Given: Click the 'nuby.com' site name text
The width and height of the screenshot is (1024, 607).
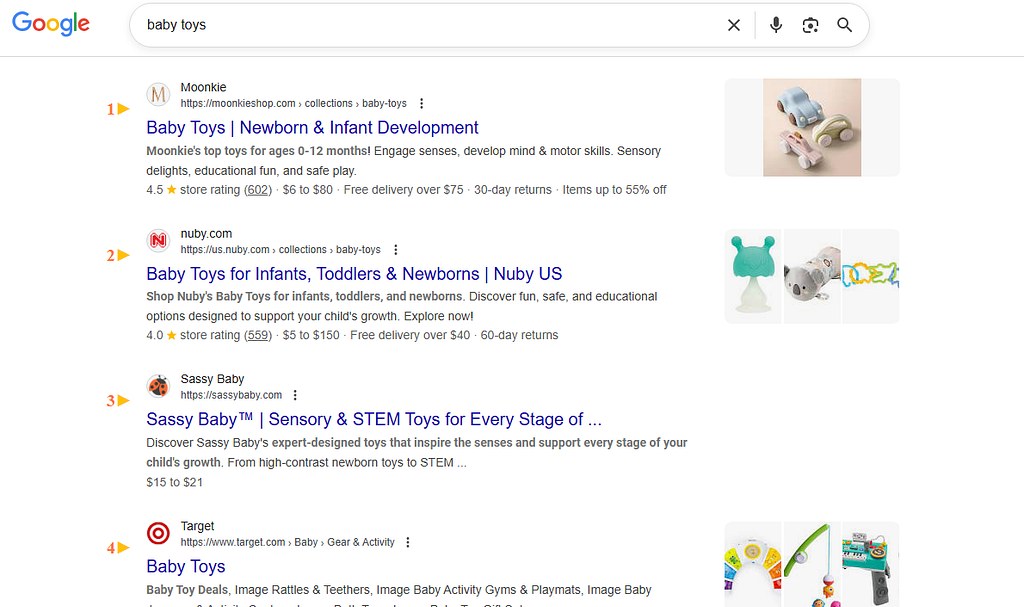Looking at the screenshot, I should (206, 234).
